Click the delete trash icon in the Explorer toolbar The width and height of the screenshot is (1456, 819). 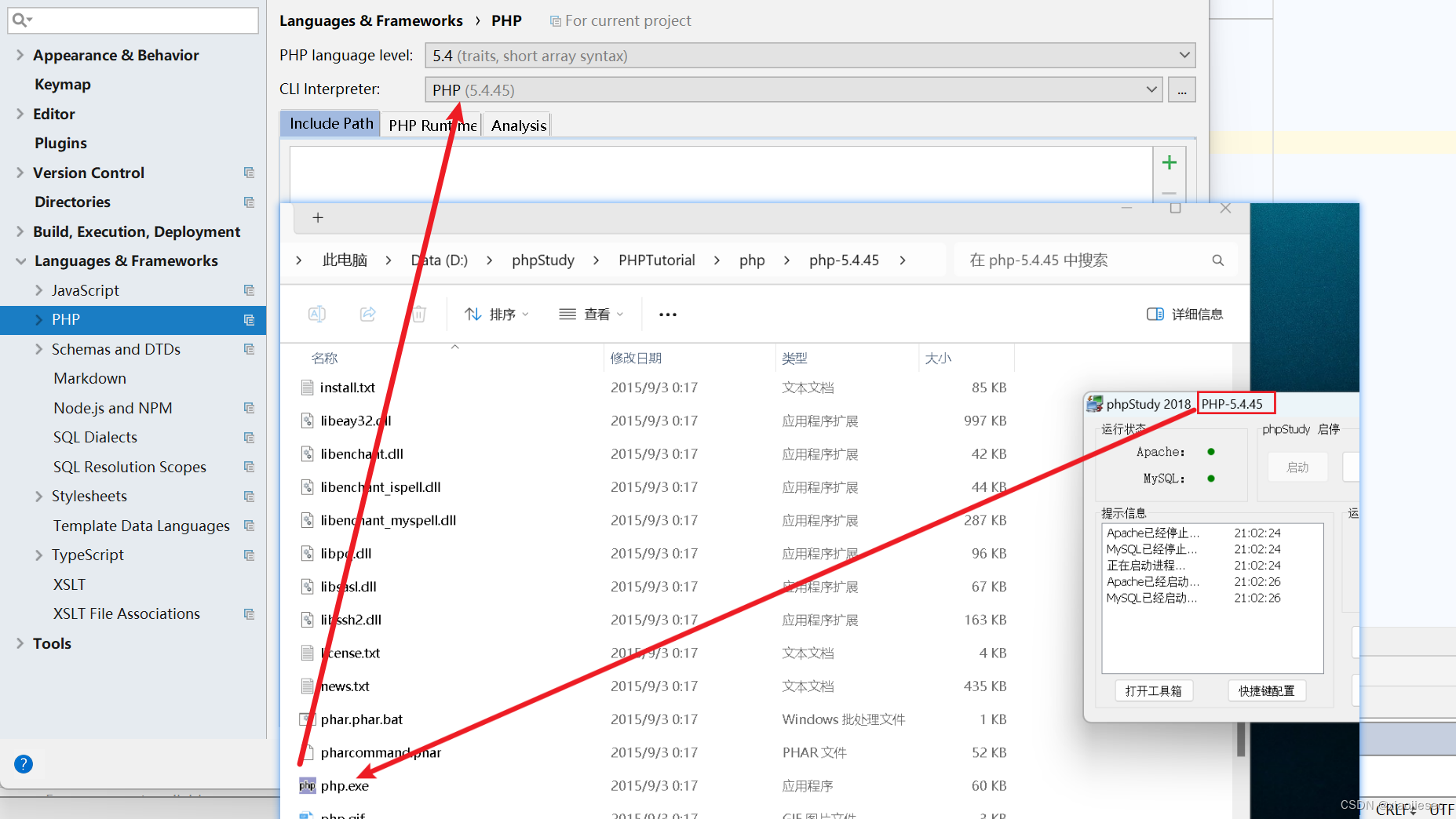418,314
